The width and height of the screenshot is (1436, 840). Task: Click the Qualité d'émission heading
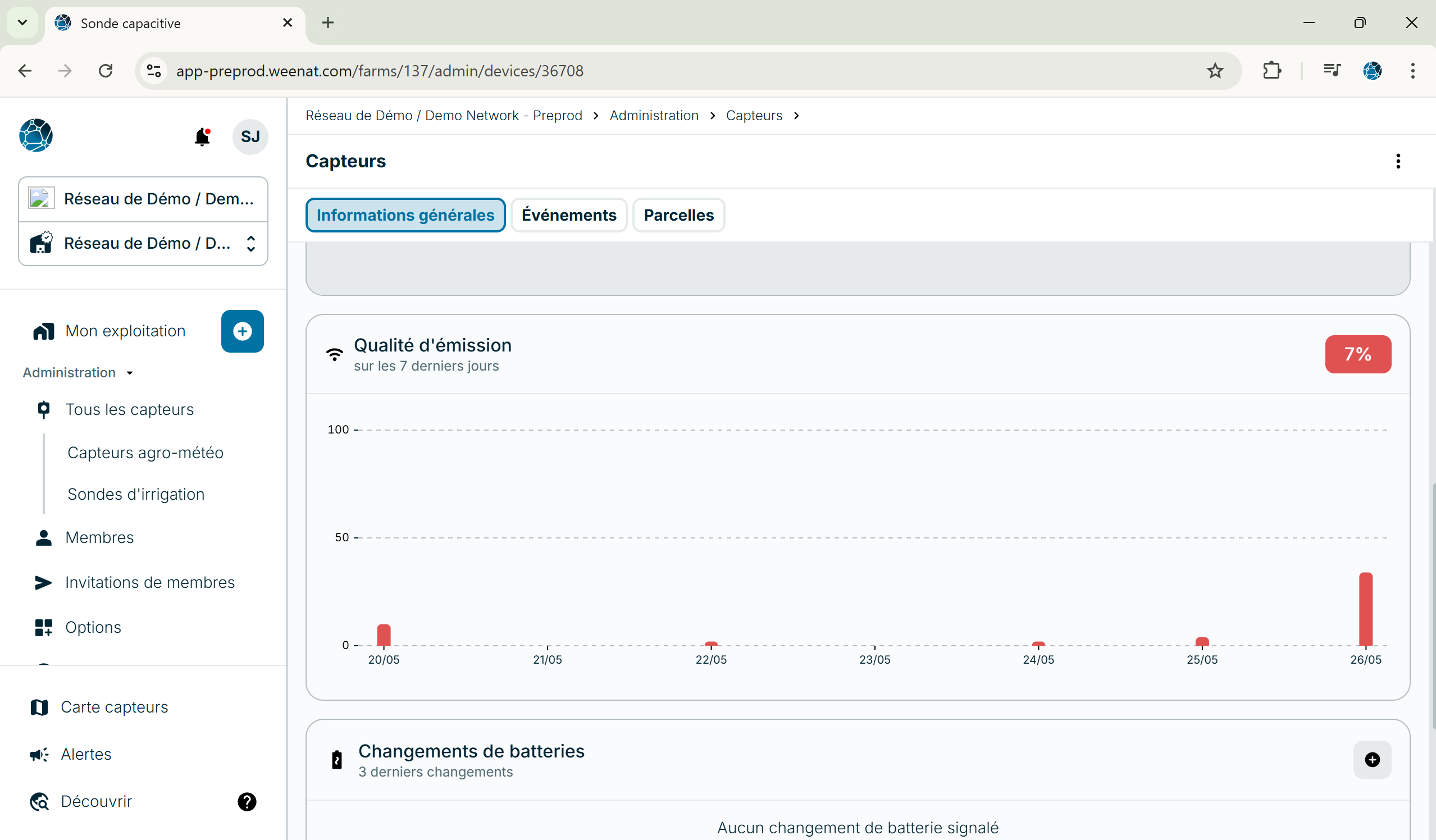[x=432, y=345]
